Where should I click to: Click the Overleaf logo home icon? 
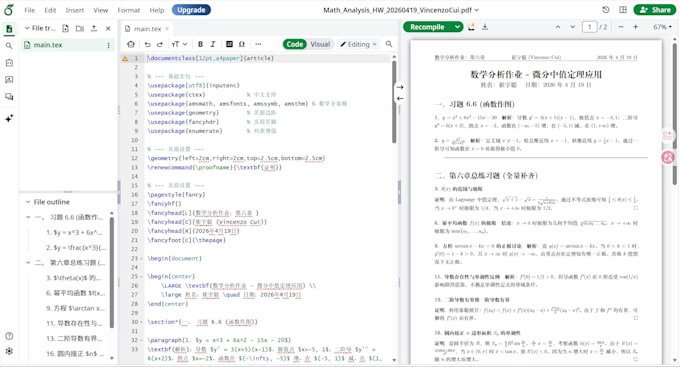pyautogui.click(x=9, y=10)
